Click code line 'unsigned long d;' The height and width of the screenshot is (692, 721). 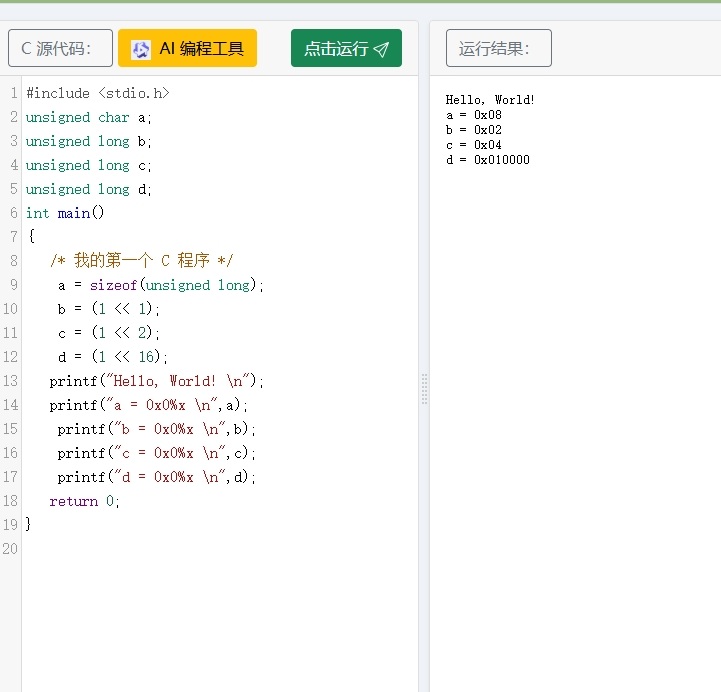[88, 189]
